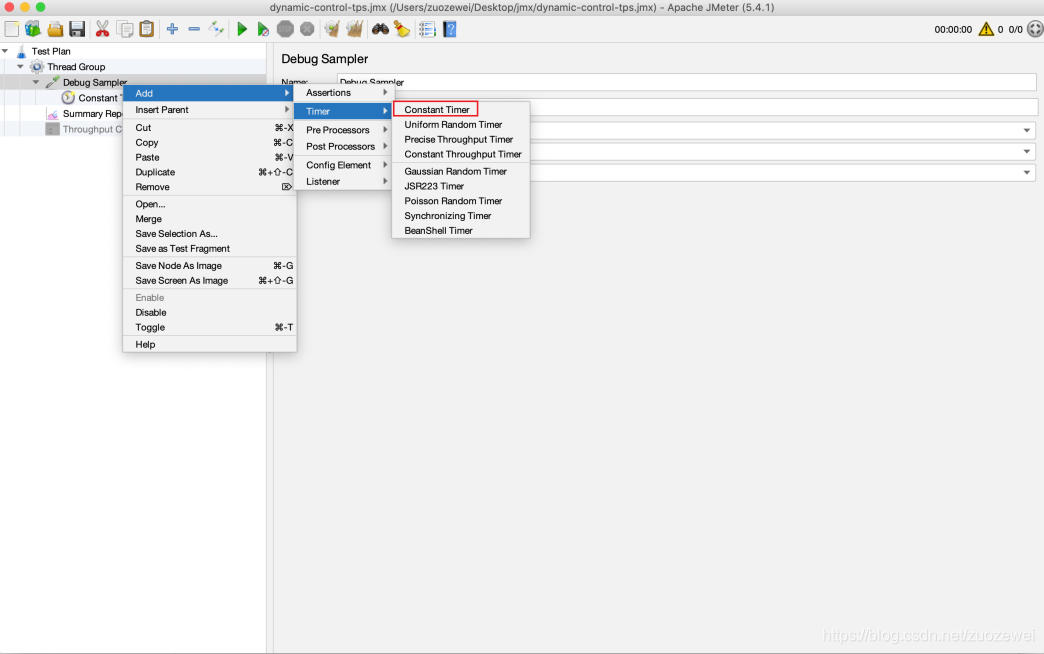Open the Timer submenu
Screen dimensions: 1044x654
point(342,111)
